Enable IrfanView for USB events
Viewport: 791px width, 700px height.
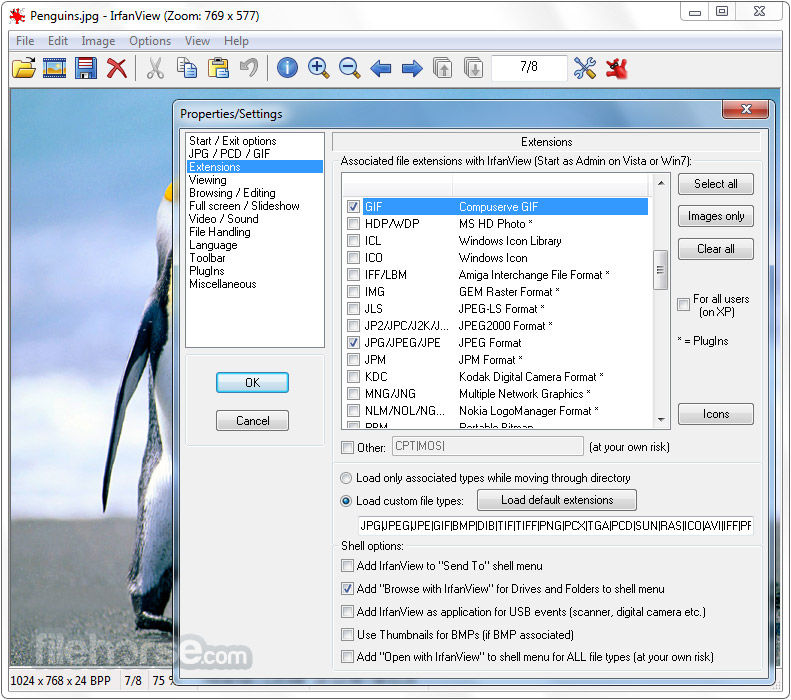coord(347,612)
